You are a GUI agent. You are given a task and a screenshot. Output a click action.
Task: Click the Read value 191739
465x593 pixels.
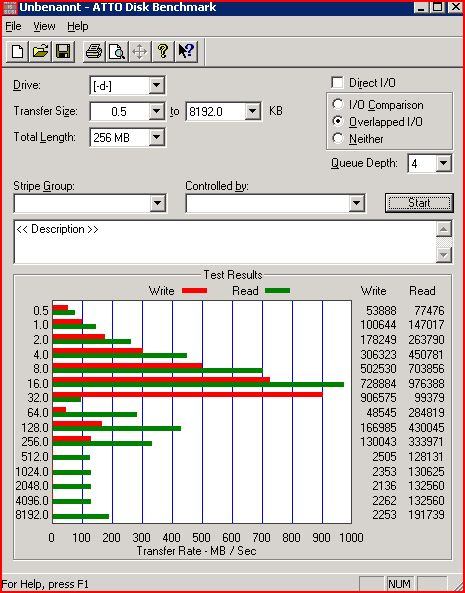(x=426, y=515)
